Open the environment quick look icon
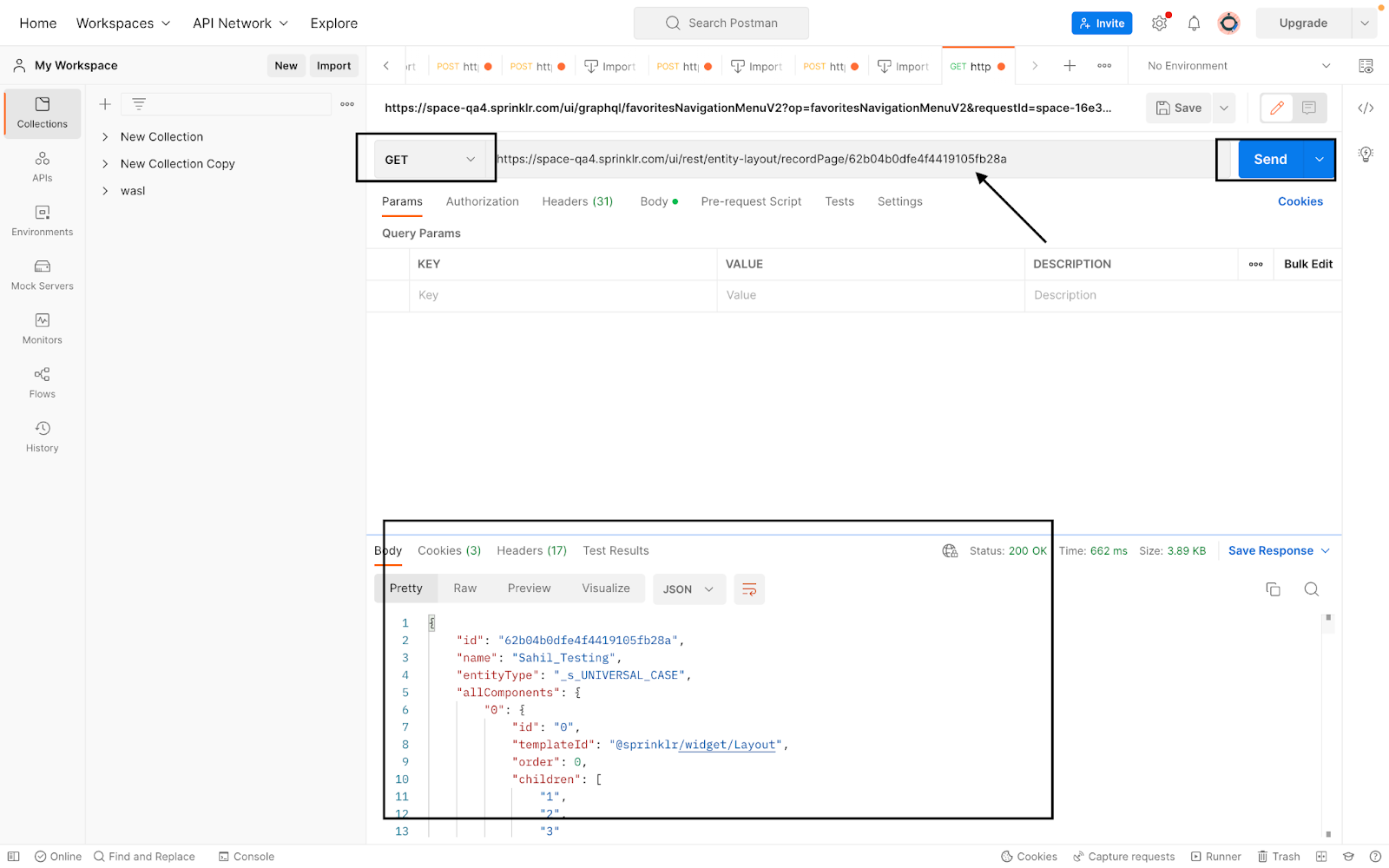The height and width of the screenshot is (868, 1389). tap(1366, 66)
